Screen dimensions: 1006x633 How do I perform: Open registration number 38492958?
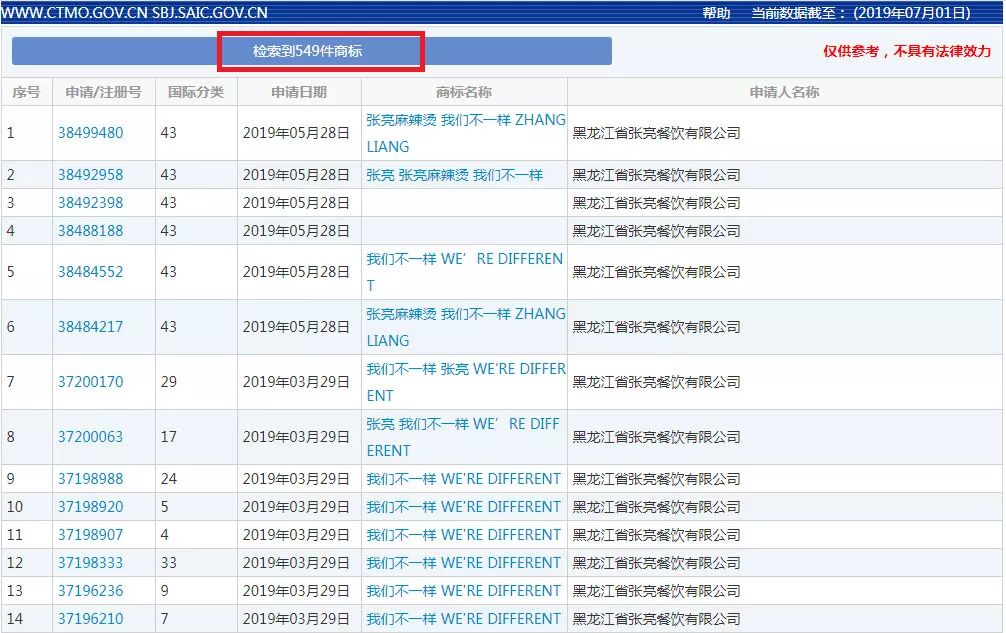click(90, 174)
